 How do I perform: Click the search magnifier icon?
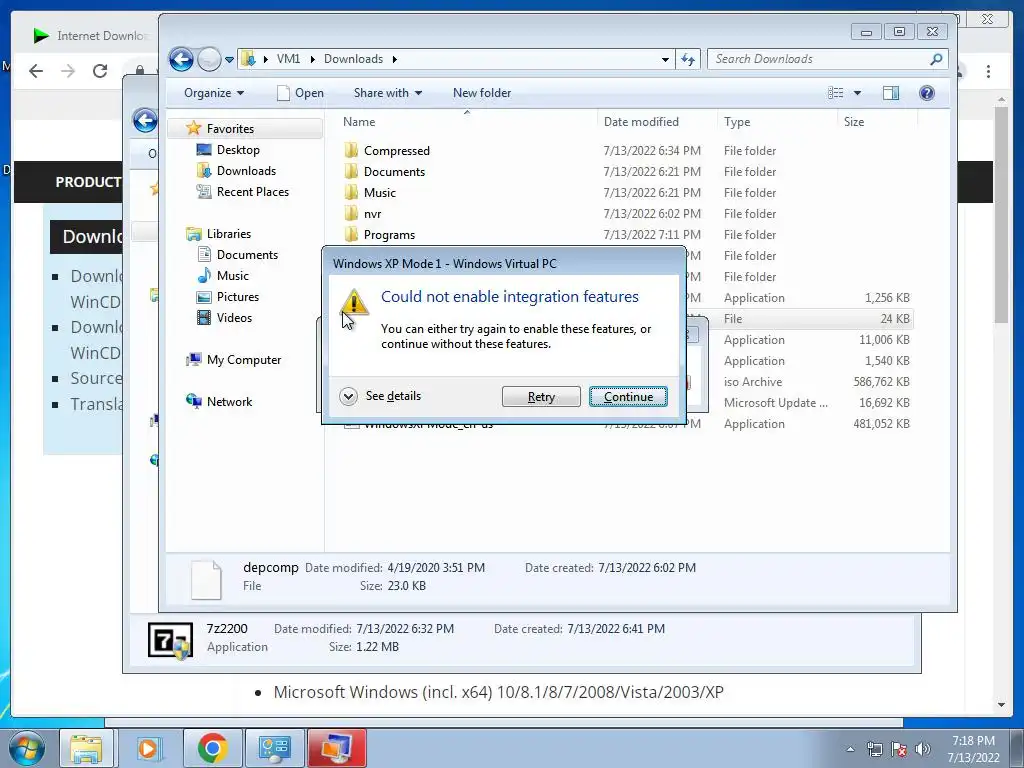[x=936, y=59]
